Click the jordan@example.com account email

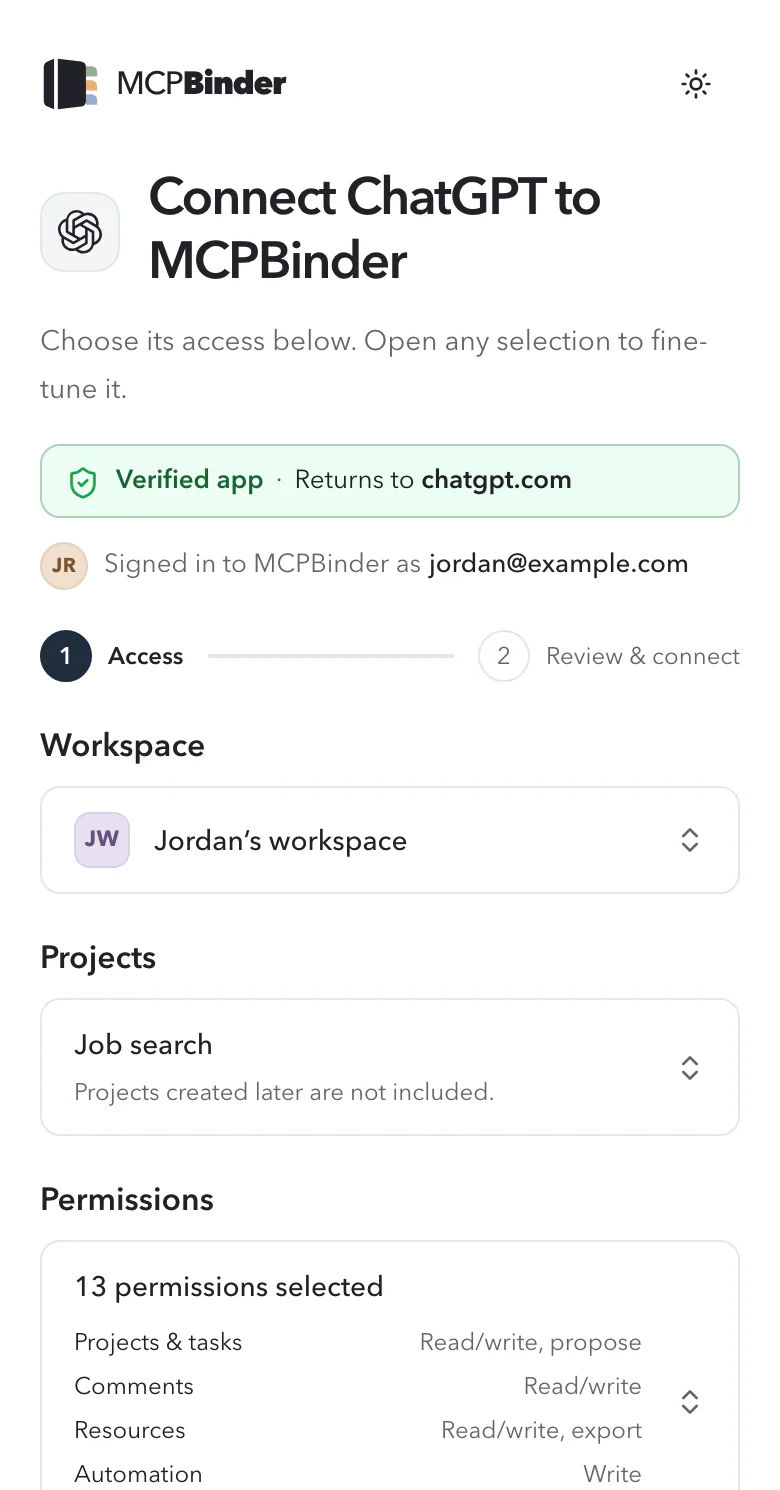point(558,564)
